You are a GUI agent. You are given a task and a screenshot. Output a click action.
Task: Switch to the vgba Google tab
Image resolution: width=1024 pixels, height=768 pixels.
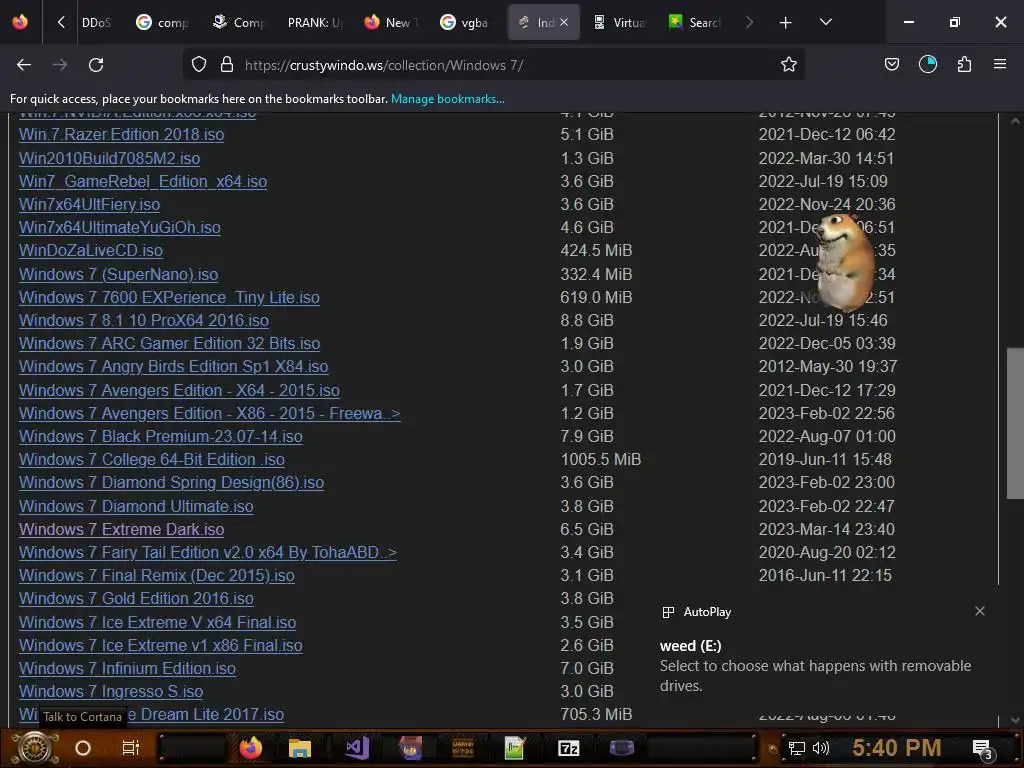point(465,23)
